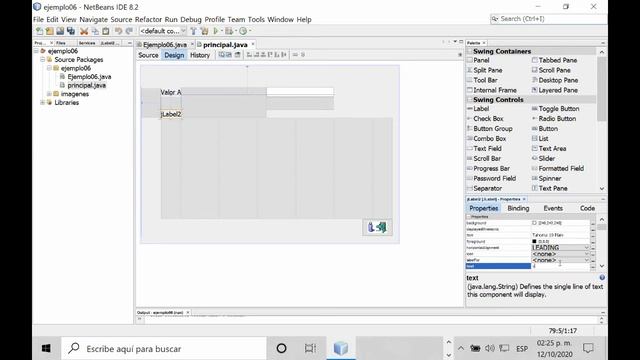Select Ejemplo06.java in project tree
Image resolution: width=640 pixels, height=360 pixels.
89,77
